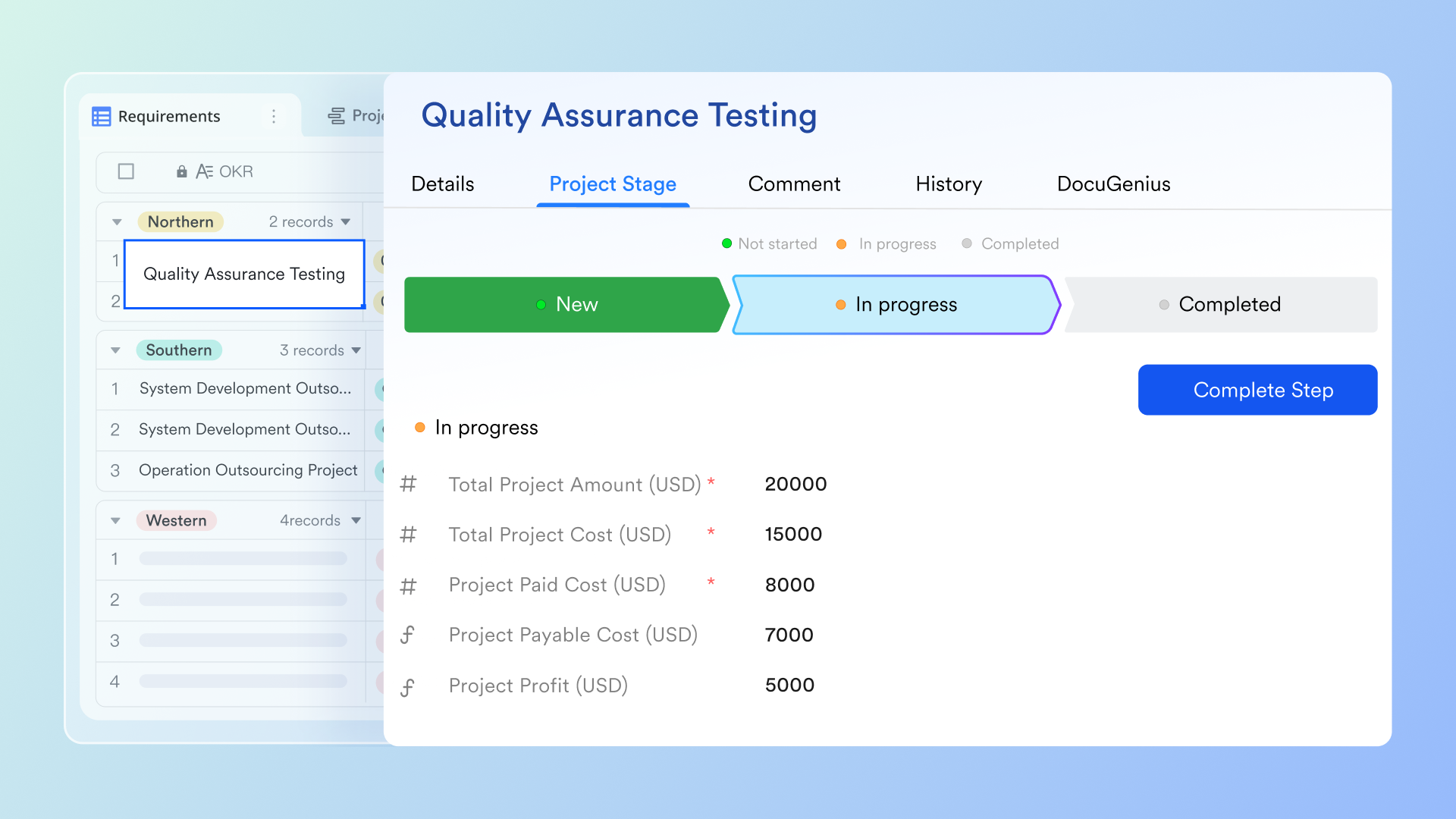Collapse the Northern group
1456x819 pixels.
pos(117,222)
